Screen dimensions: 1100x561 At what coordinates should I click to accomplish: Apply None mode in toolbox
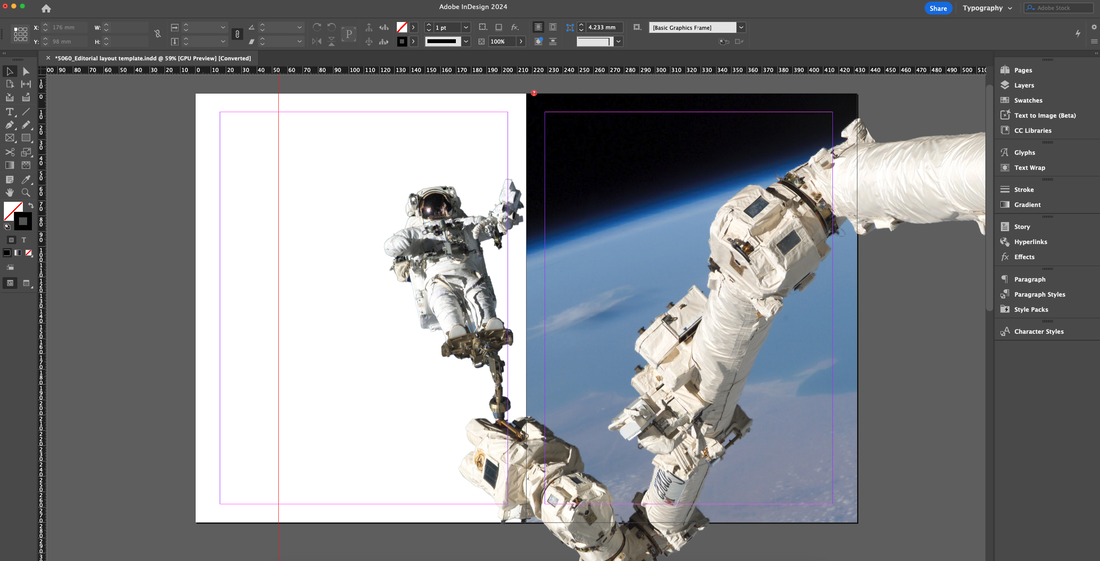tap(28, 252)
